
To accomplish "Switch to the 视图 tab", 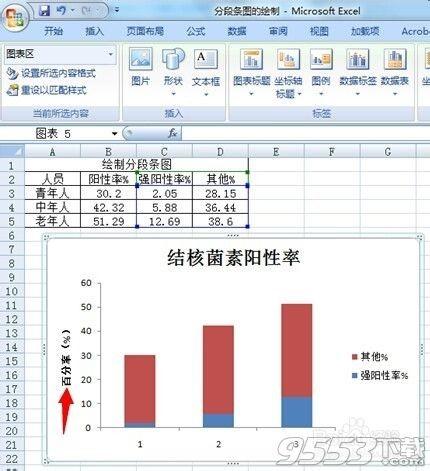I will click(319, 31).
